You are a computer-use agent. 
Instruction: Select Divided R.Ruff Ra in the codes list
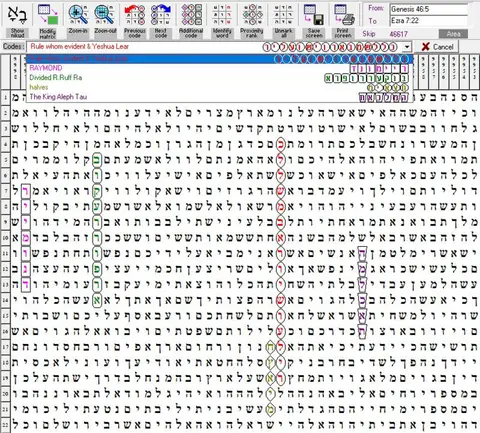point(220,78)
